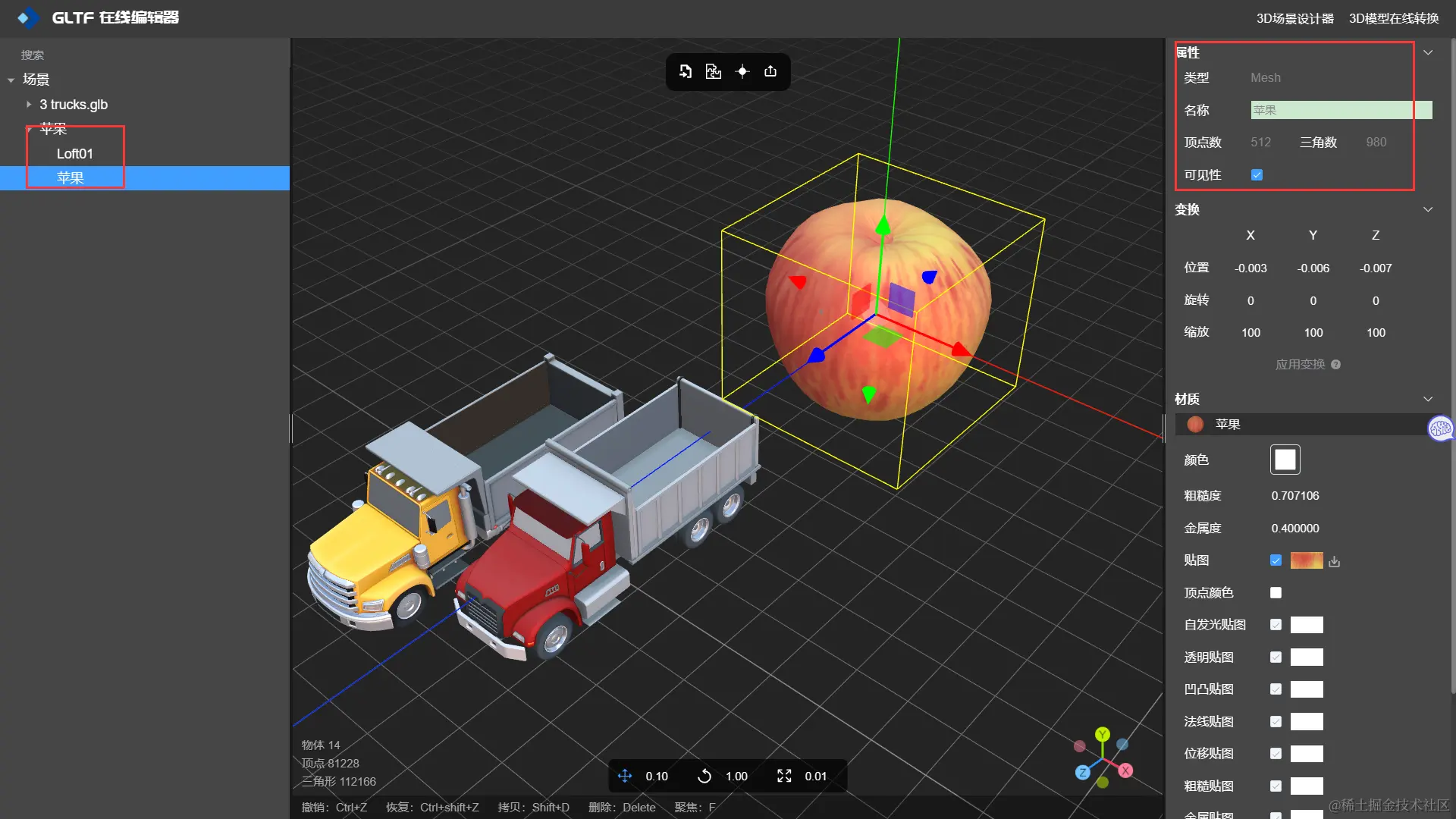Enable the 顶点颜色 vertex color checkbox
Image resolution: width=1456 pixels, height=819 pixels.
click(1276, 593)
